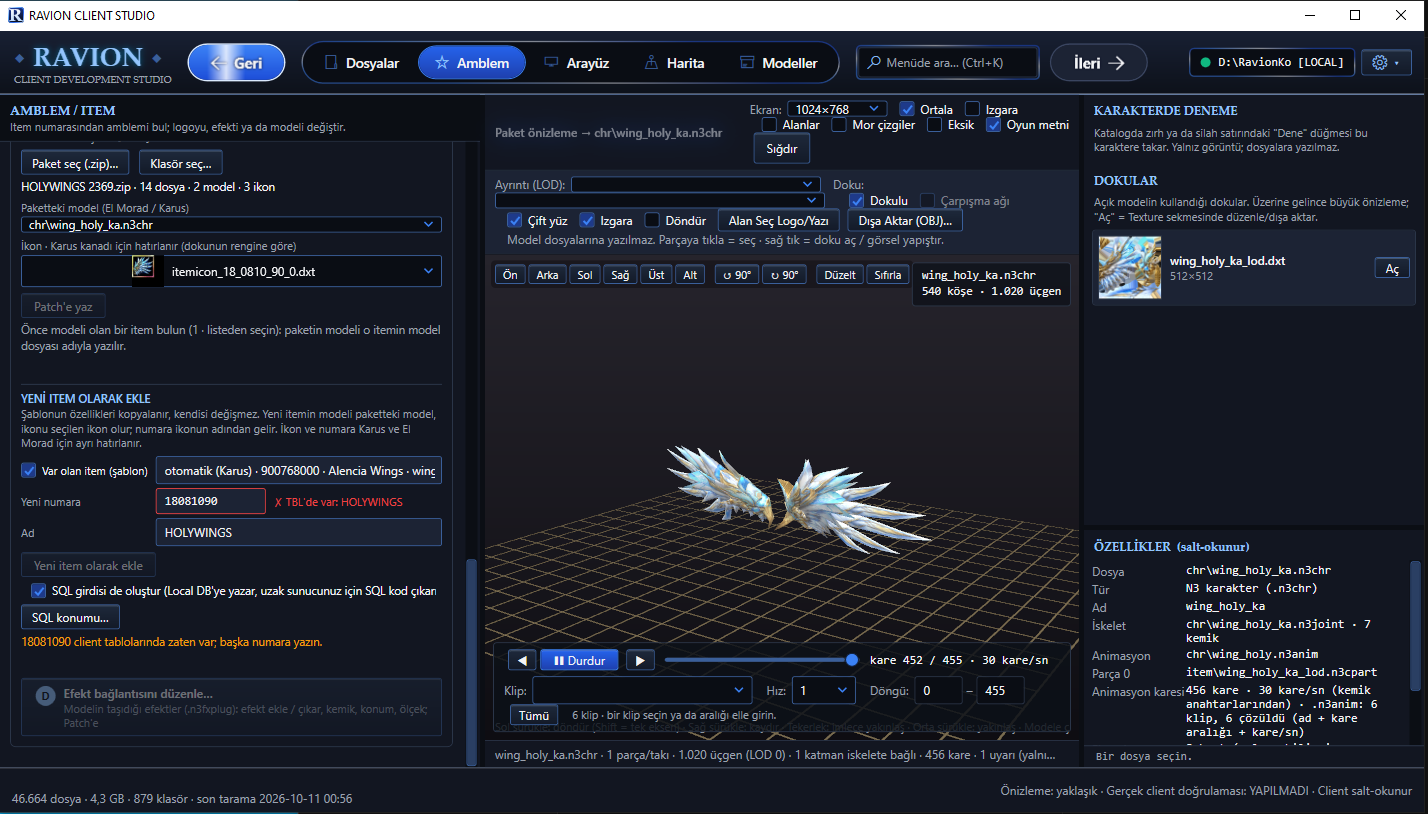Go to the Modeller tab
Viewport: 1428px width, 814px height.
coord(778,63)
